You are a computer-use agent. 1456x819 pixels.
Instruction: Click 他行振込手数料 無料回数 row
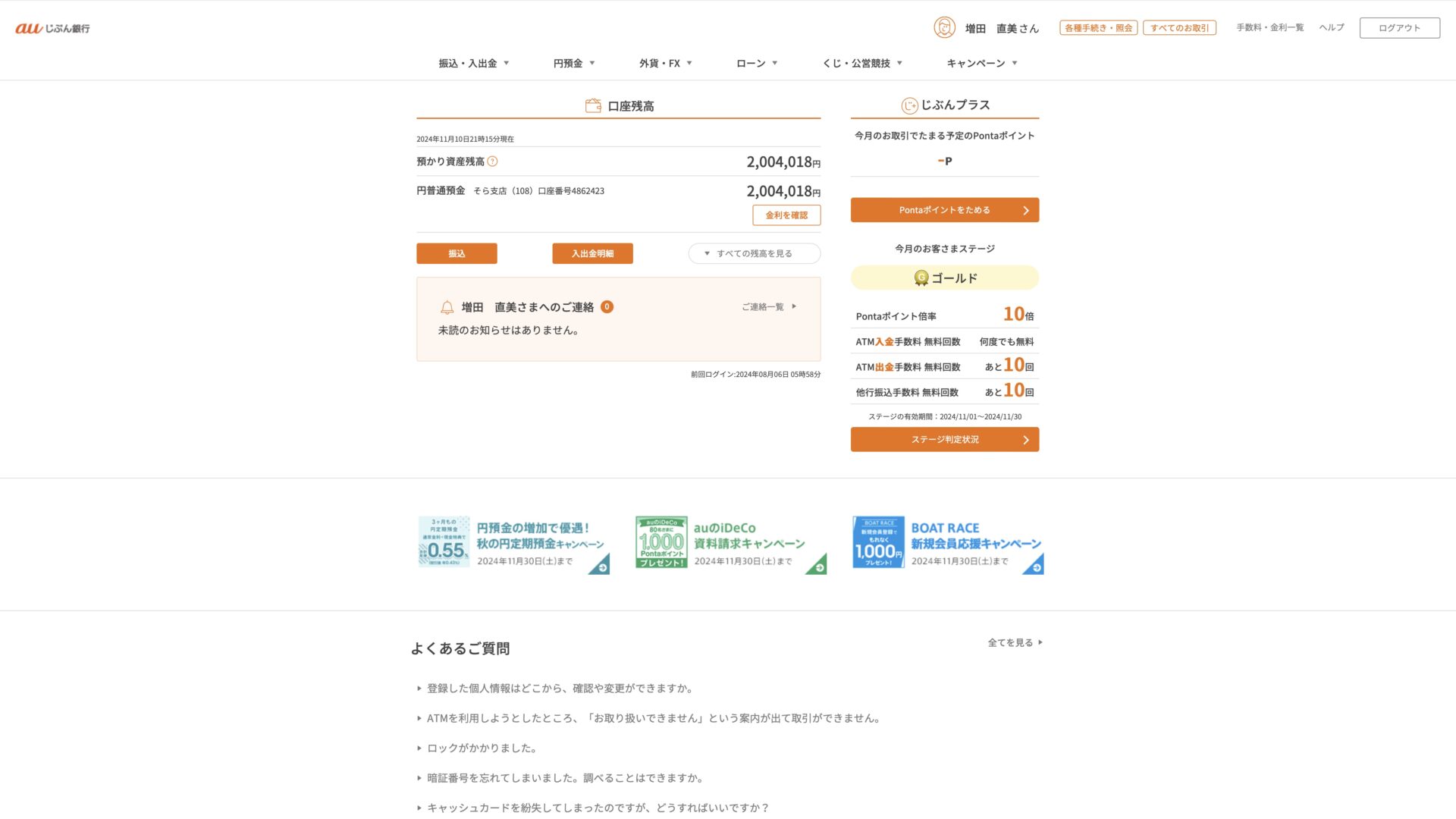point(945,392)
